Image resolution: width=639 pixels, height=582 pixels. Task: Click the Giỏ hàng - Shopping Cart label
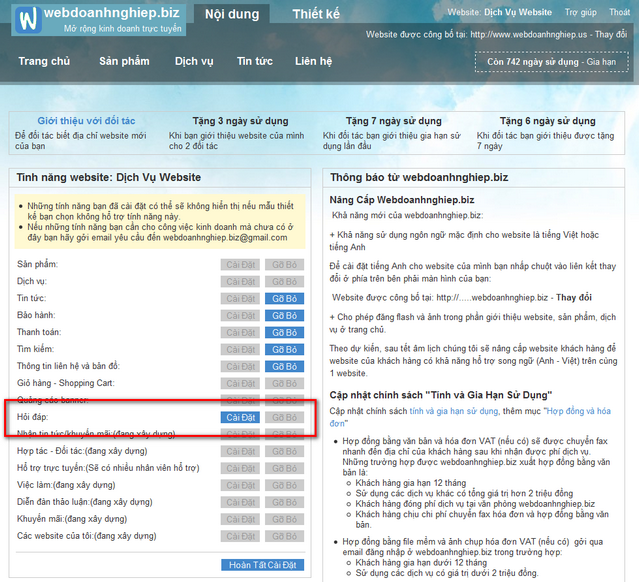point(66,383)
